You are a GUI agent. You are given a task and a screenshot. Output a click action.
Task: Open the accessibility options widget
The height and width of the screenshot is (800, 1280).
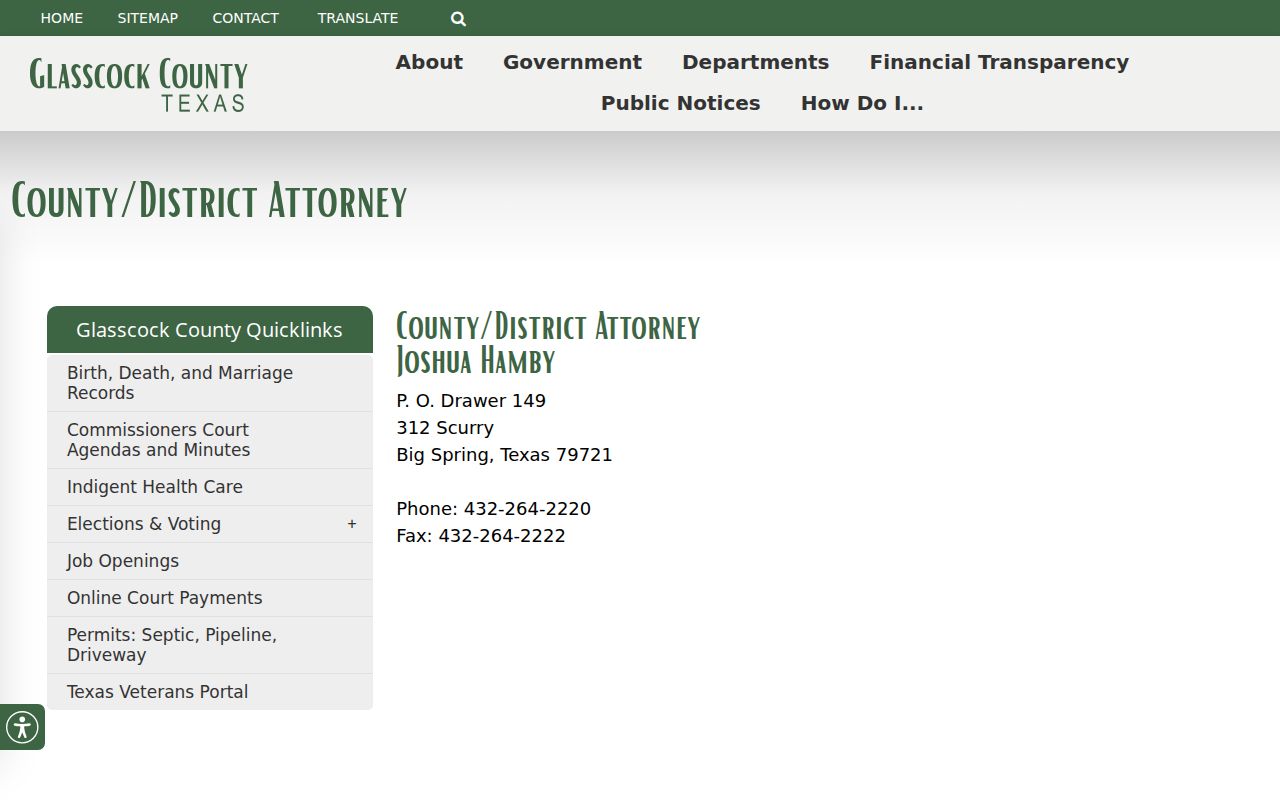[x=22, y=727]
